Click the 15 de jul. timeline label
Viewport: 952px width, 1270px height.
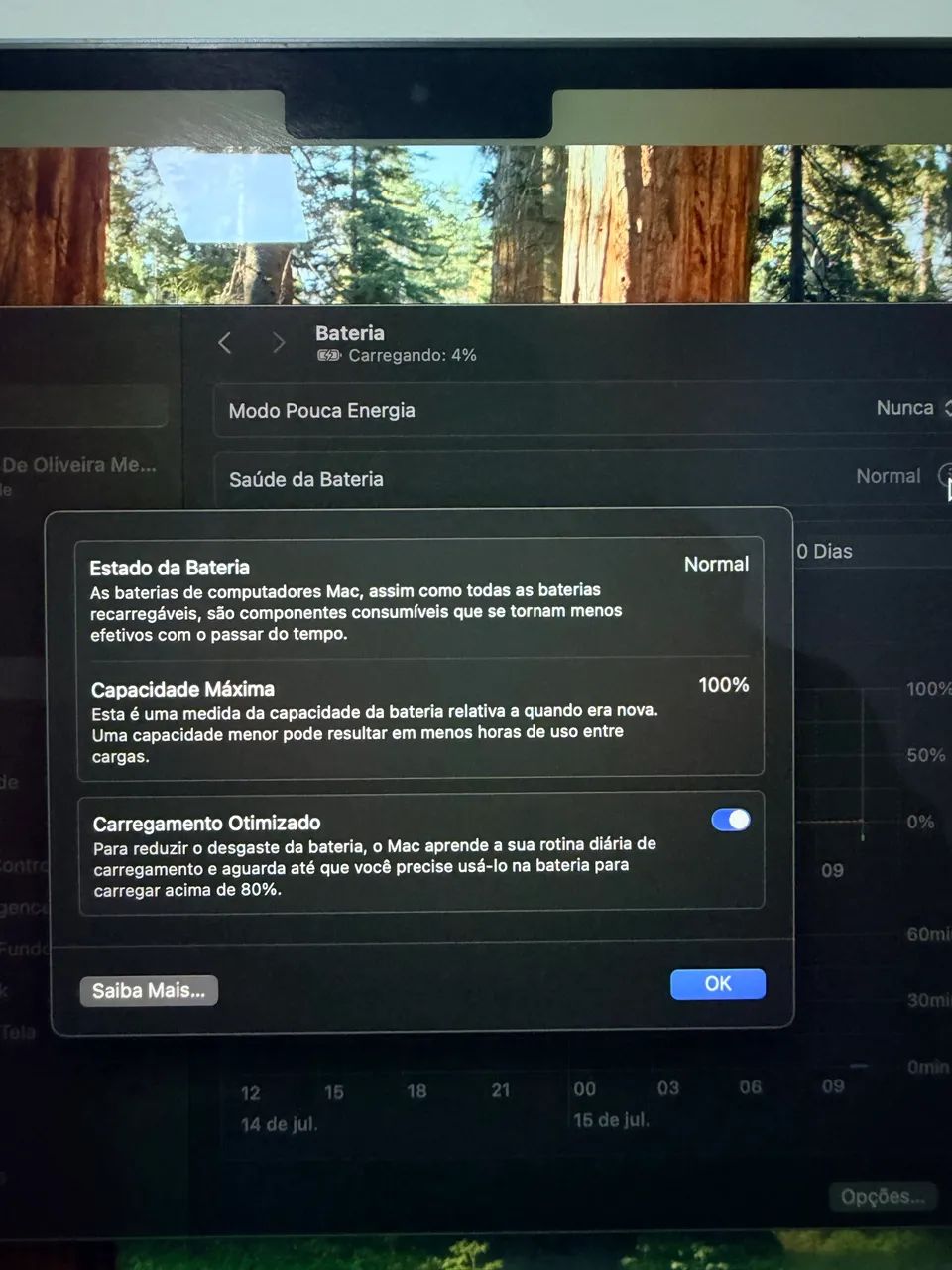[611, 1120]
